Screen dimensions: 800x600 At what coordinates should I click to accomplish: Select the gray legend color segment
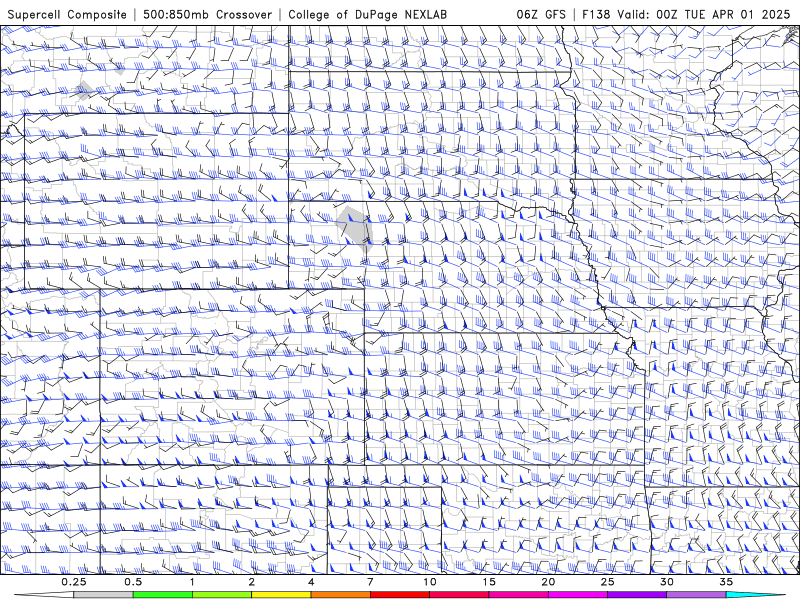tap(103, 595)
